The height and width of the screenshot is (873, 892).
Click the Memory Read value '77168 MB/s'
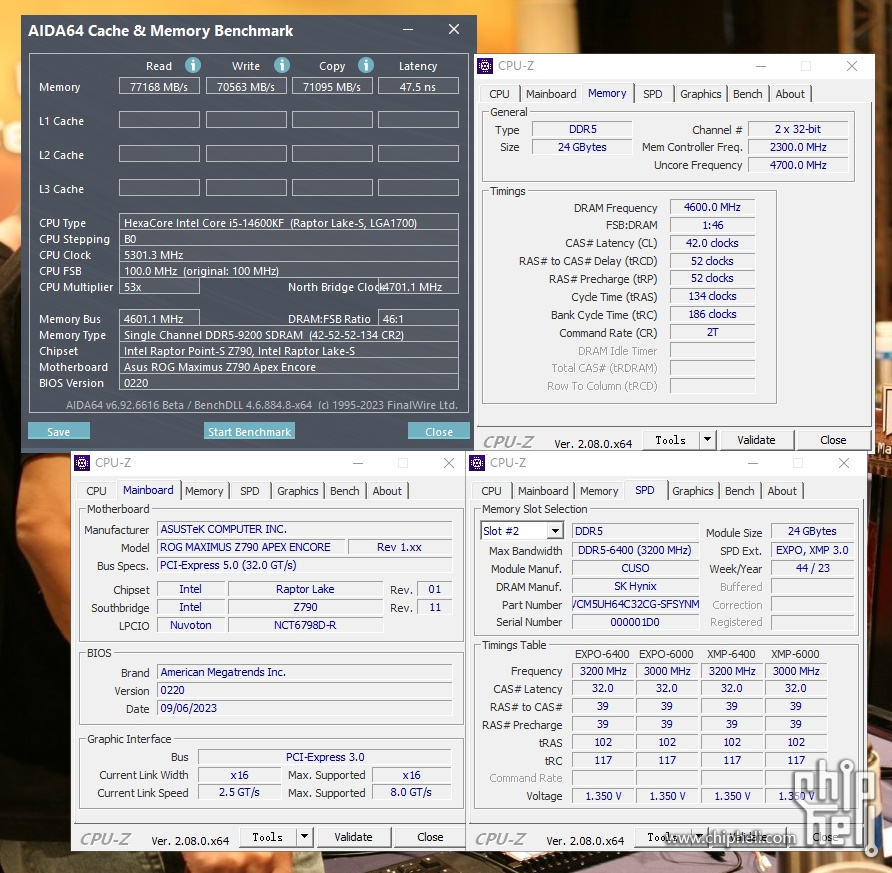(159, 86)
